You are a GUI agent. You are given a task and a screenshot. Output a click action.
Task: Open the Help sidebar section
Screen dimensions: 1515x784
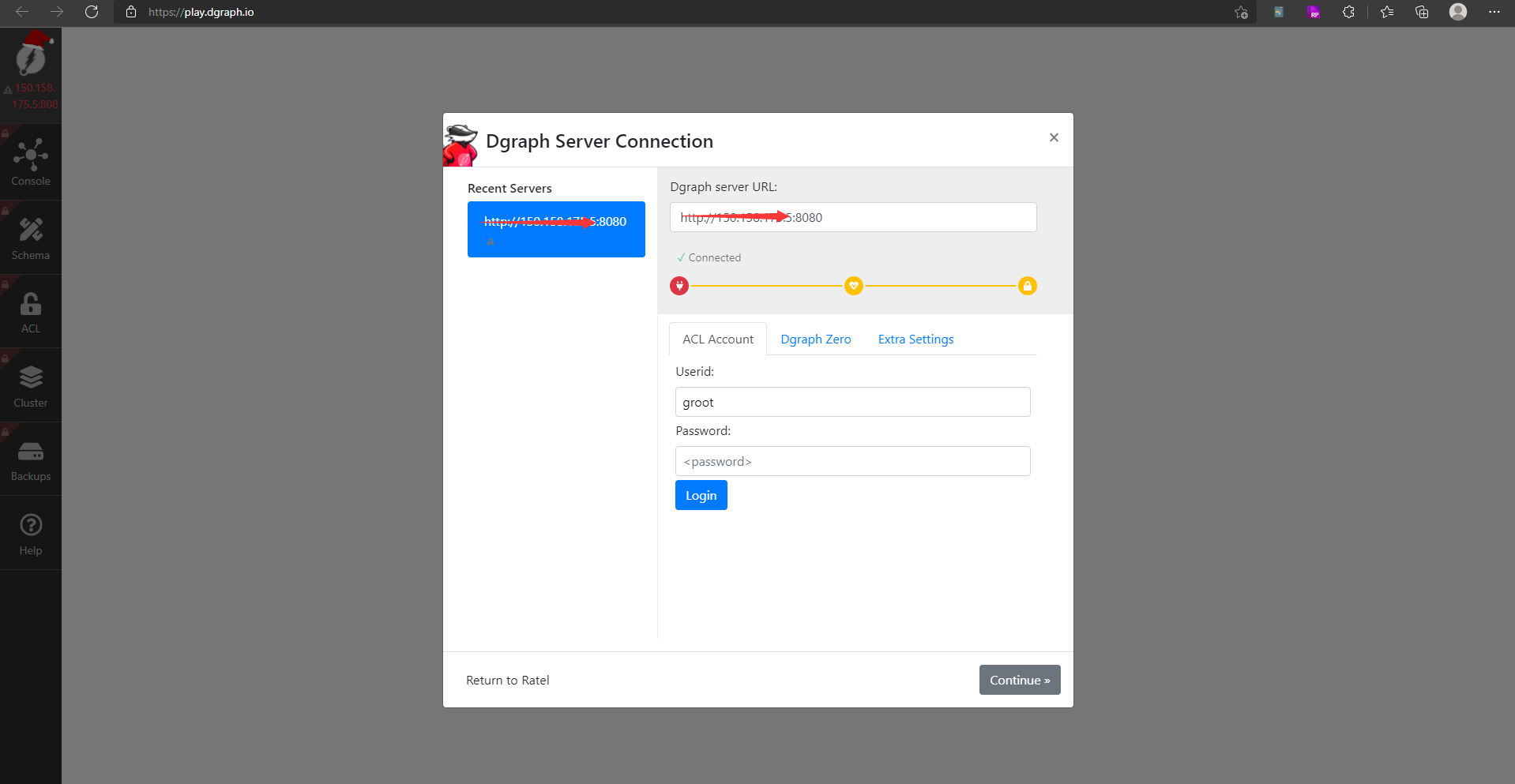click(x=31, y=534)
